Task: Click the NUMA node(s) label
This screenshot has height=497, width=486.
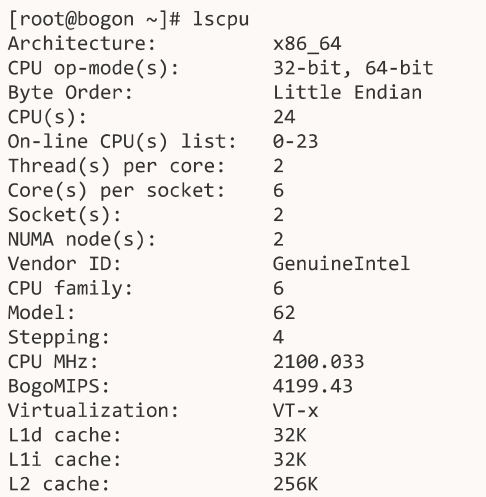Action: tap(82, 240)
